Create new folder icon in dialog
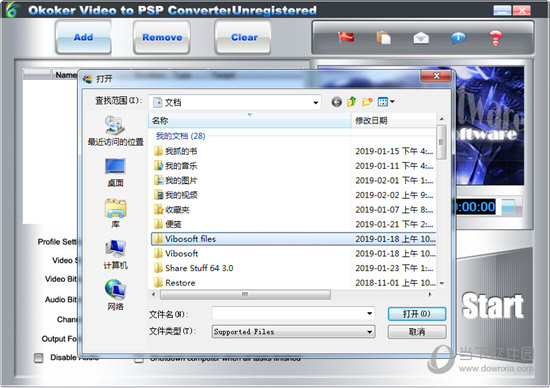550x388 pixels. pos(367,102)
